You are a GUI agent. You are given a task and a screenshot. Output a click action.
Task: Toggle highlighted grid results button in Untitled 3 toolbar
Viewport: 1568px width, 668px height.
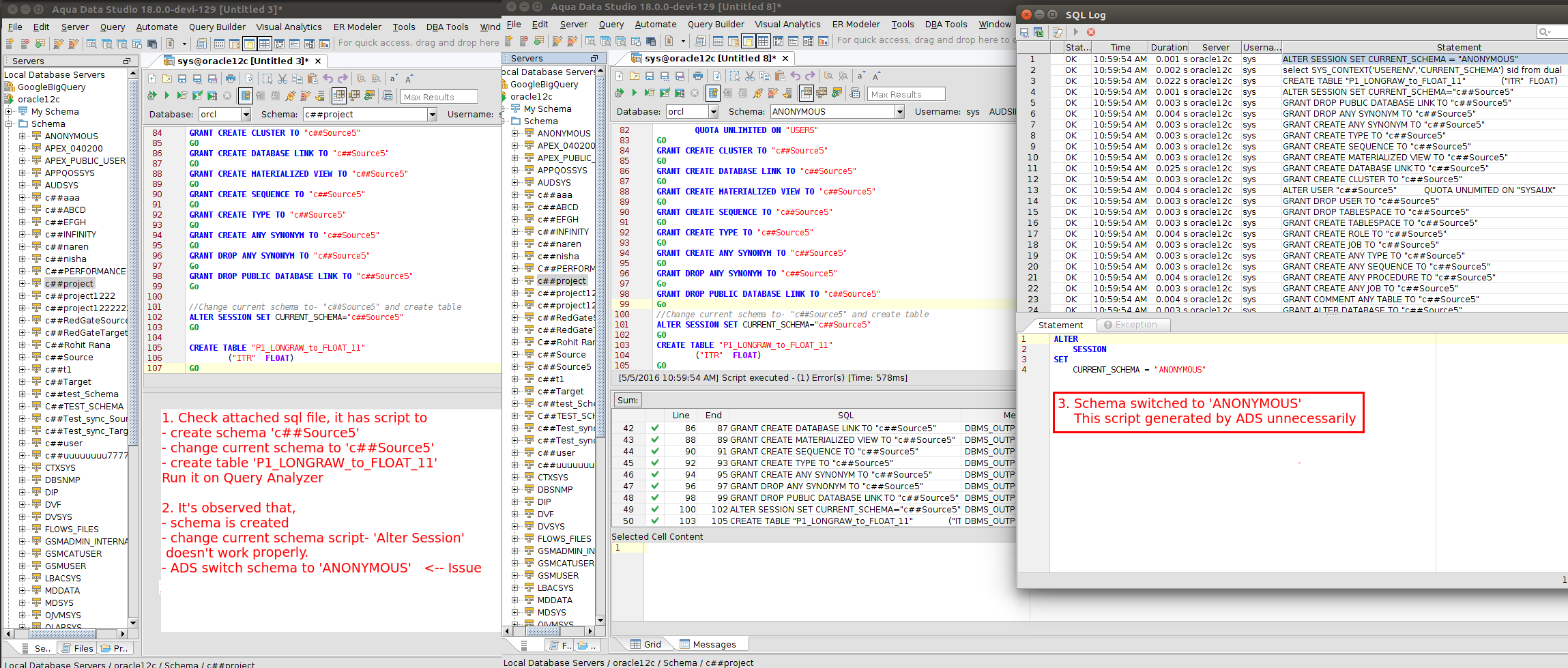coord(339,96)
